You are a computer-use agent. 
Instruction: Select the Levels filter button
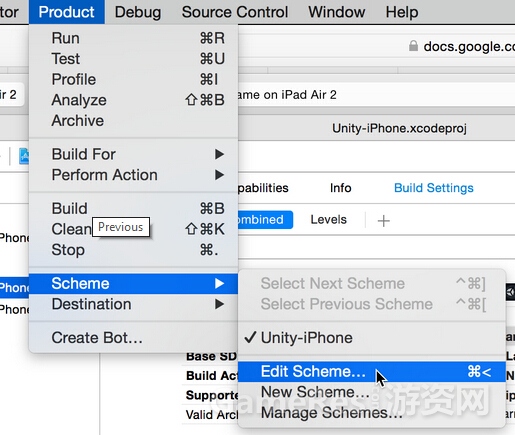coord(329,220)
